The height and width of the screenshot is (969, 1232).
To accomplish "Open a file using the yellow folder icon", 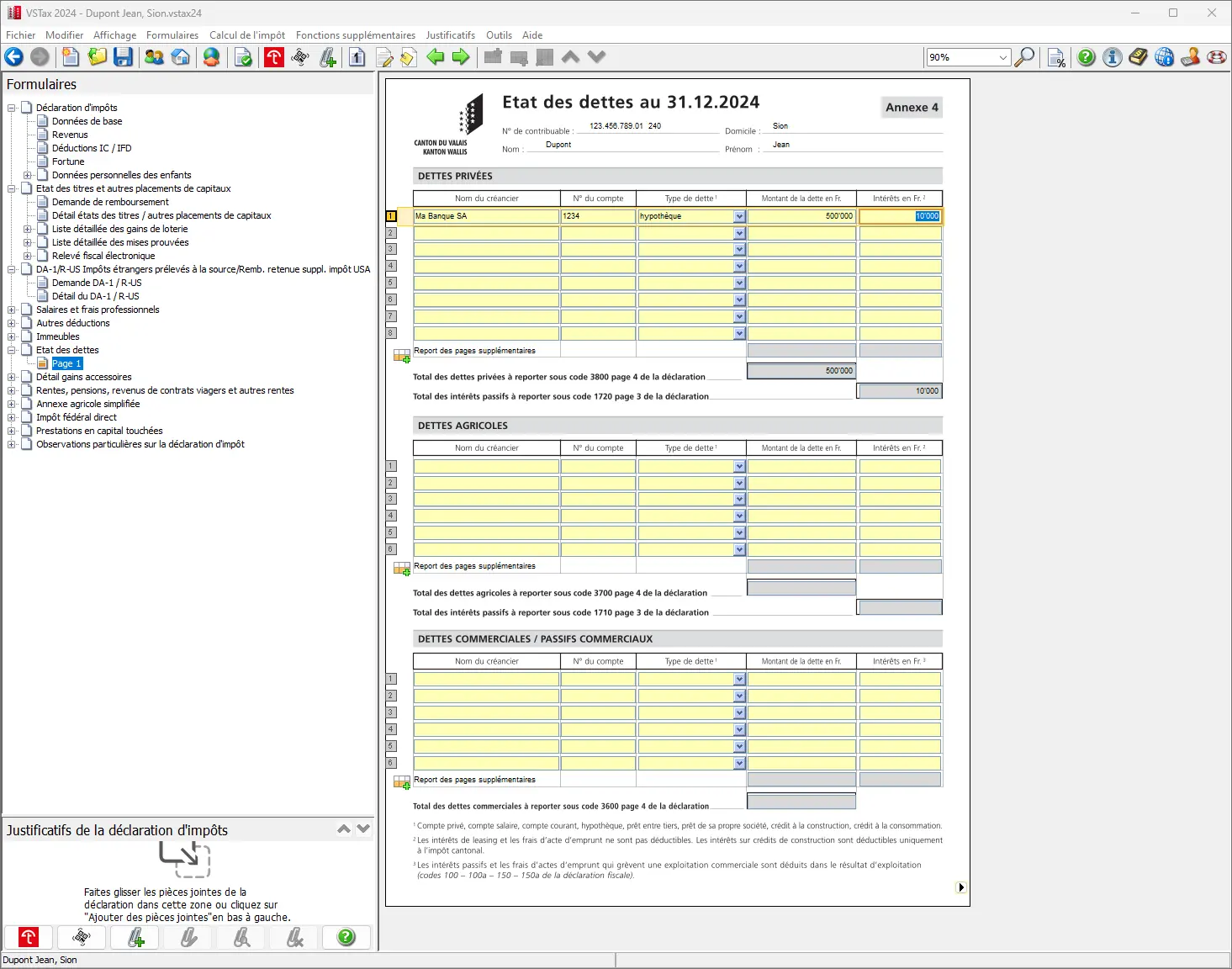I will 98,57.
